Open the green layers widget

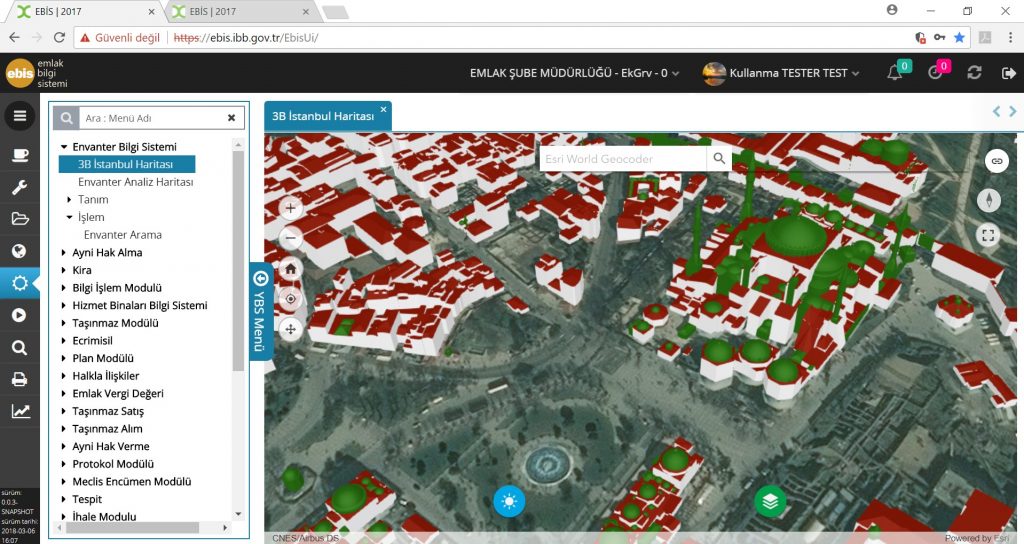[x=770, y=502]
